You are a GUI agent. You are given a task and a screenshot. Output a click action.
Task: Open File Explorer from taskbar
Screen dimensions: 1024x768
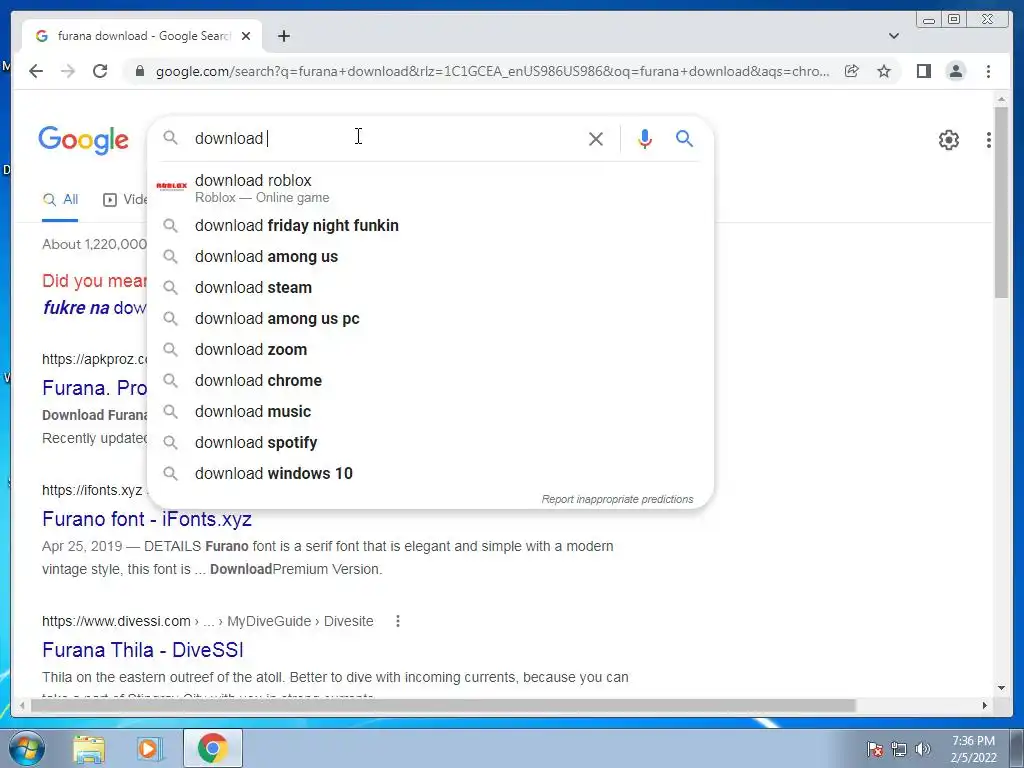tap(89, 748)
